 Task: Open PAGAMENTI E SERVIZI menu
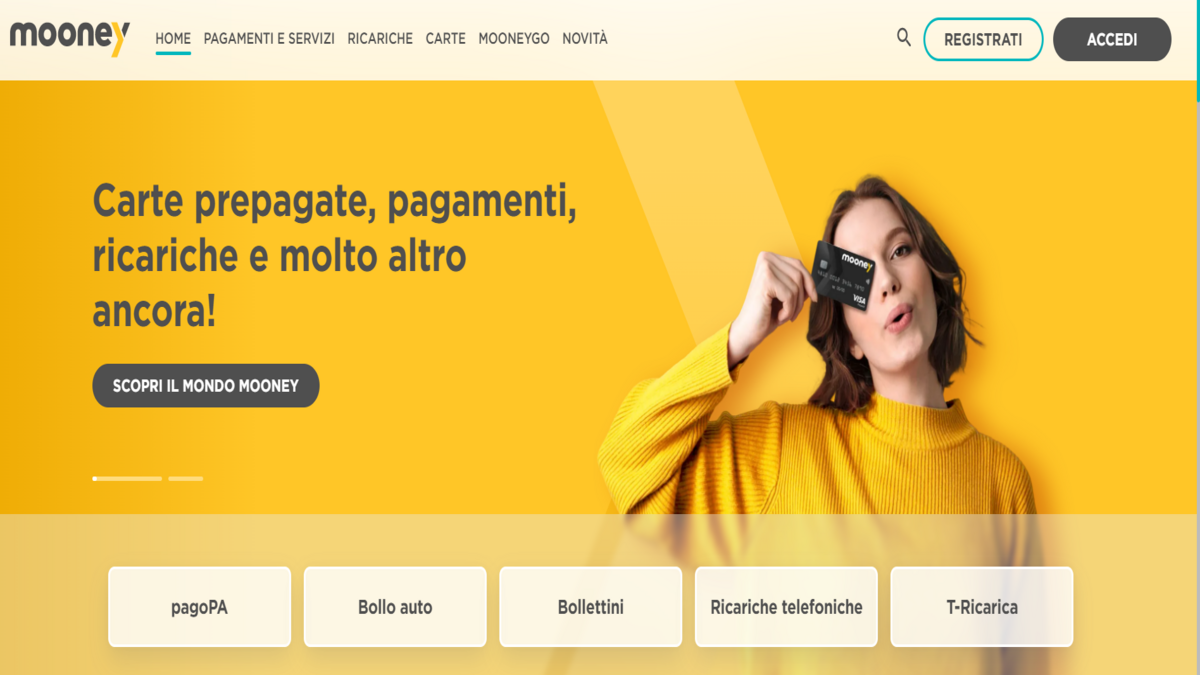269,39
